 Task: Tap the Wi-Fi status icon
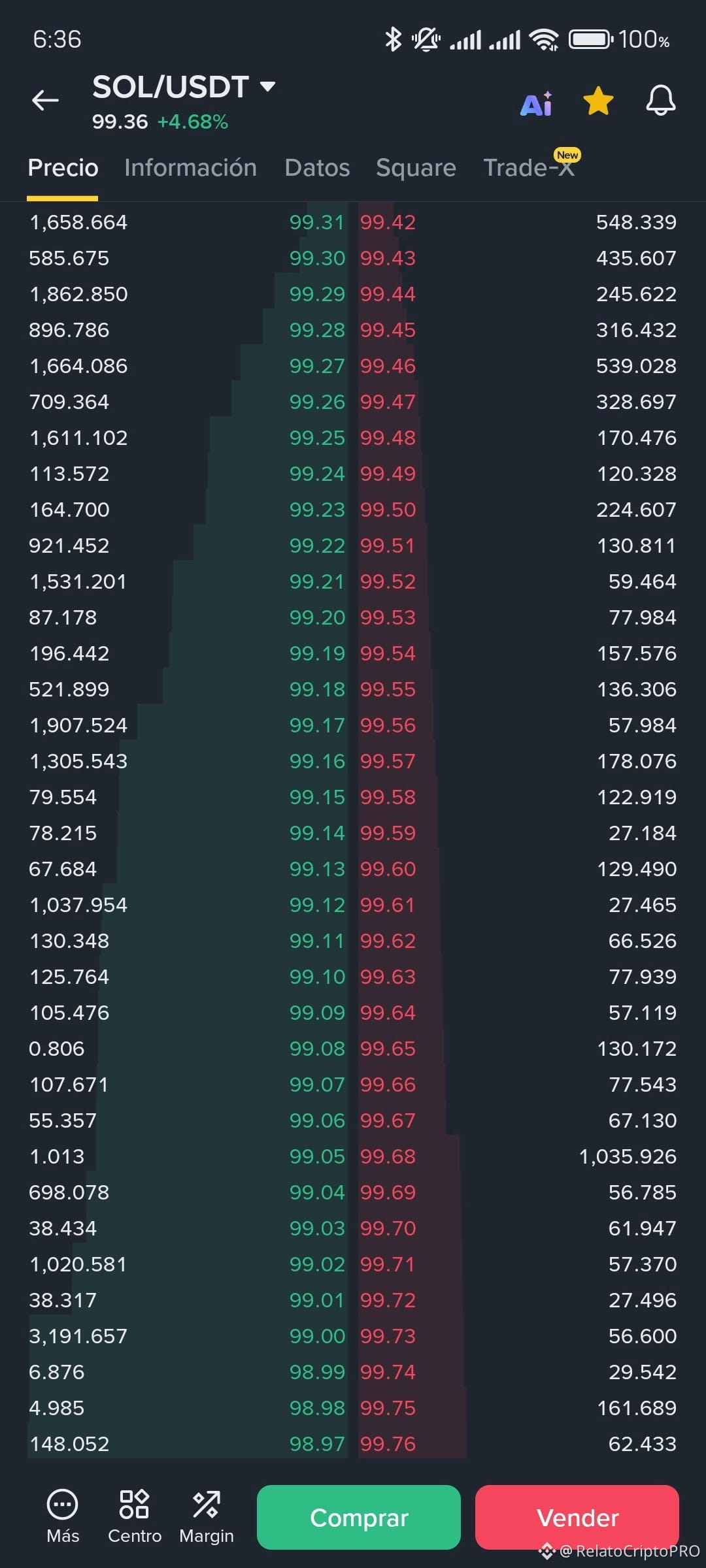coord(544,39)
